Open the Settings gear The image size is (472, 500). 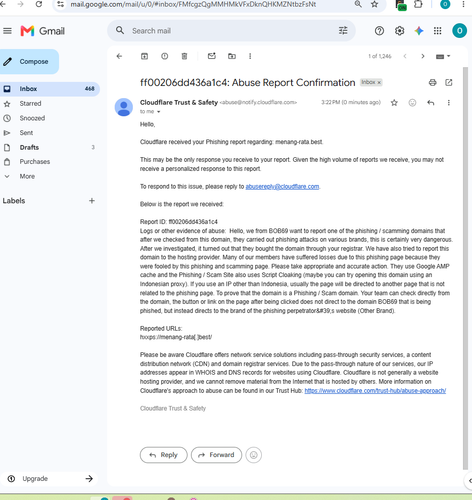[x=399, y=31]
